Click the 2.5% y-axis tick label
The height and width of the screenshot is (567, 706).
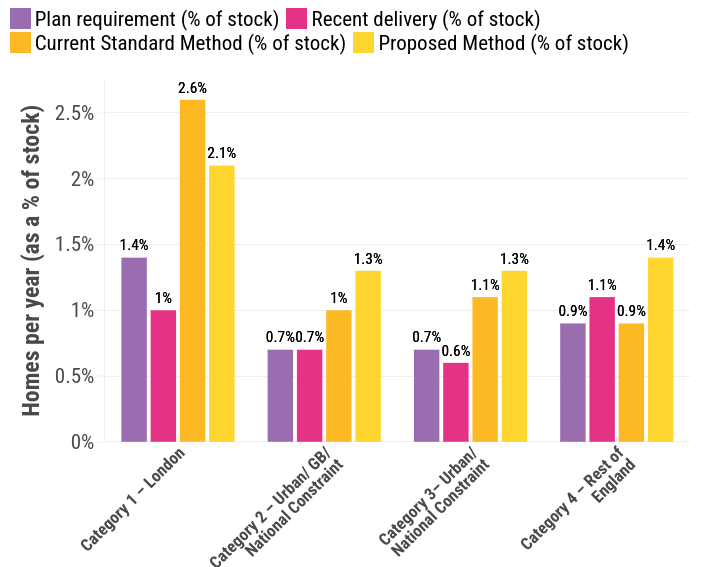tap(75, 113)
